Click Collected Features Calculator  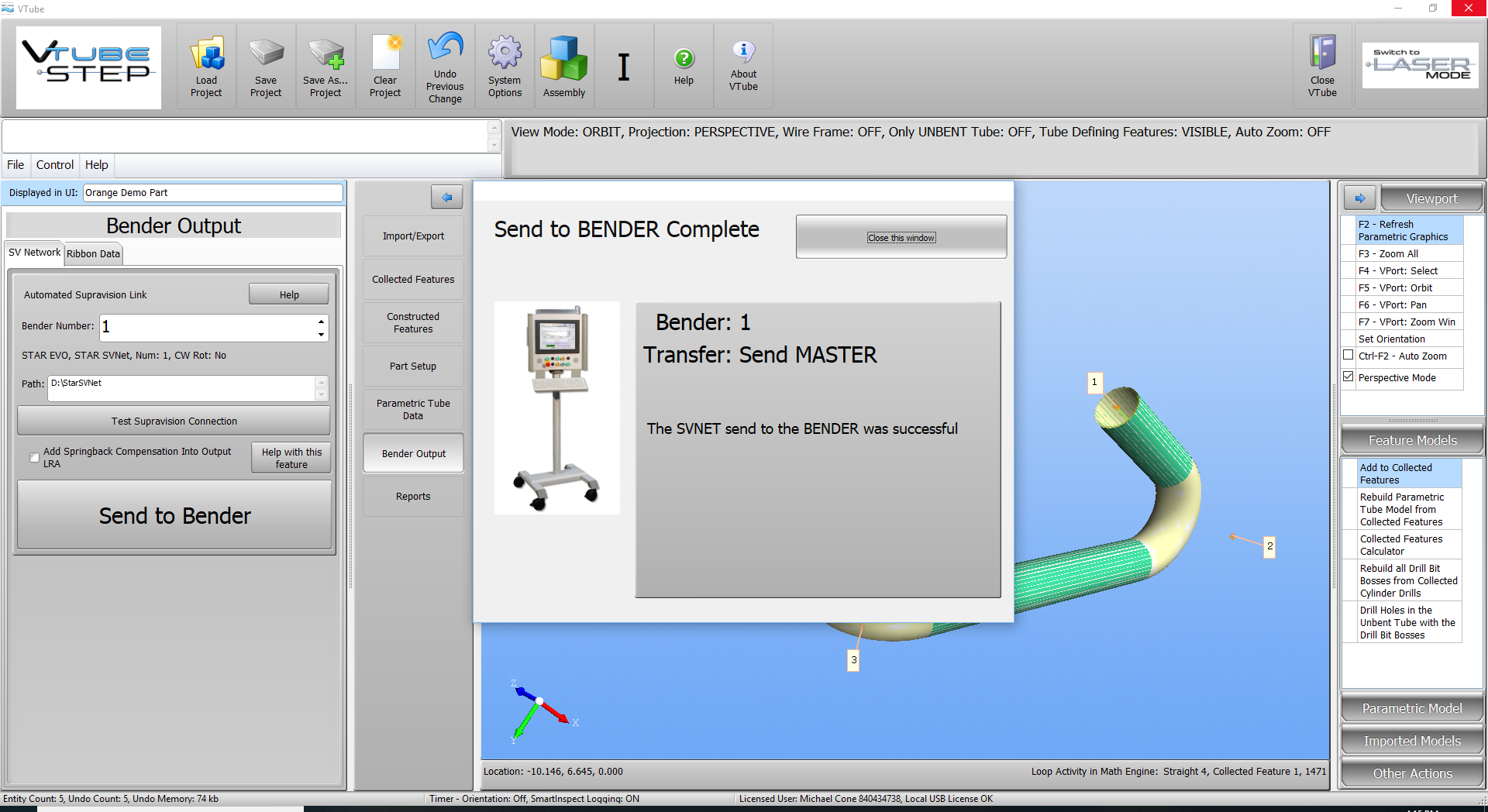tap(1409, 545)
